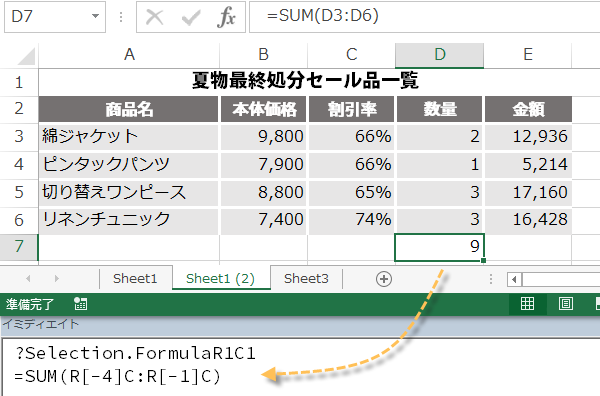Select the column B header

click(x=264, y=55)
